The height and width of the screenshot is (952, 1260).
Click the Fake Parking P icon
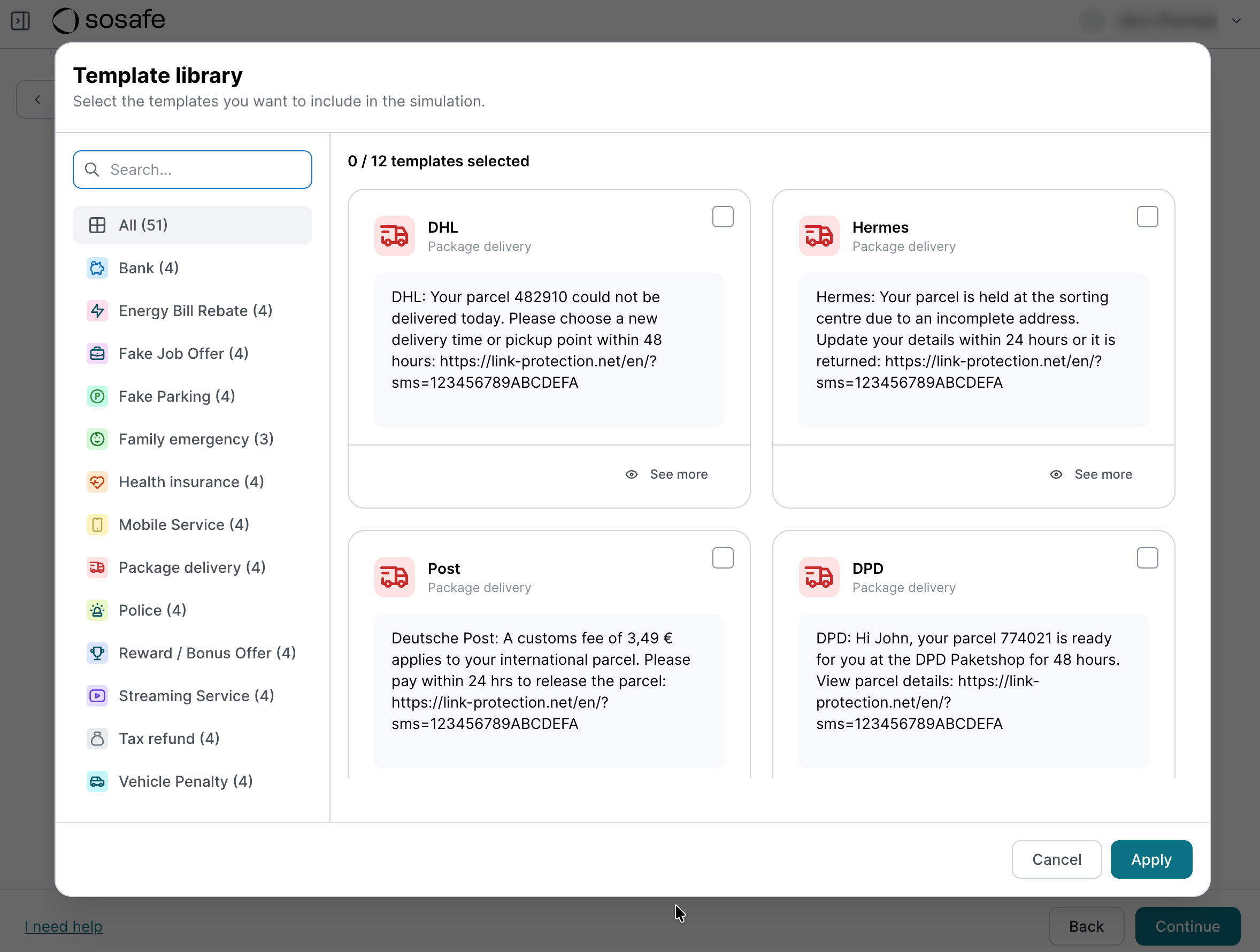(x=97, y=396)
